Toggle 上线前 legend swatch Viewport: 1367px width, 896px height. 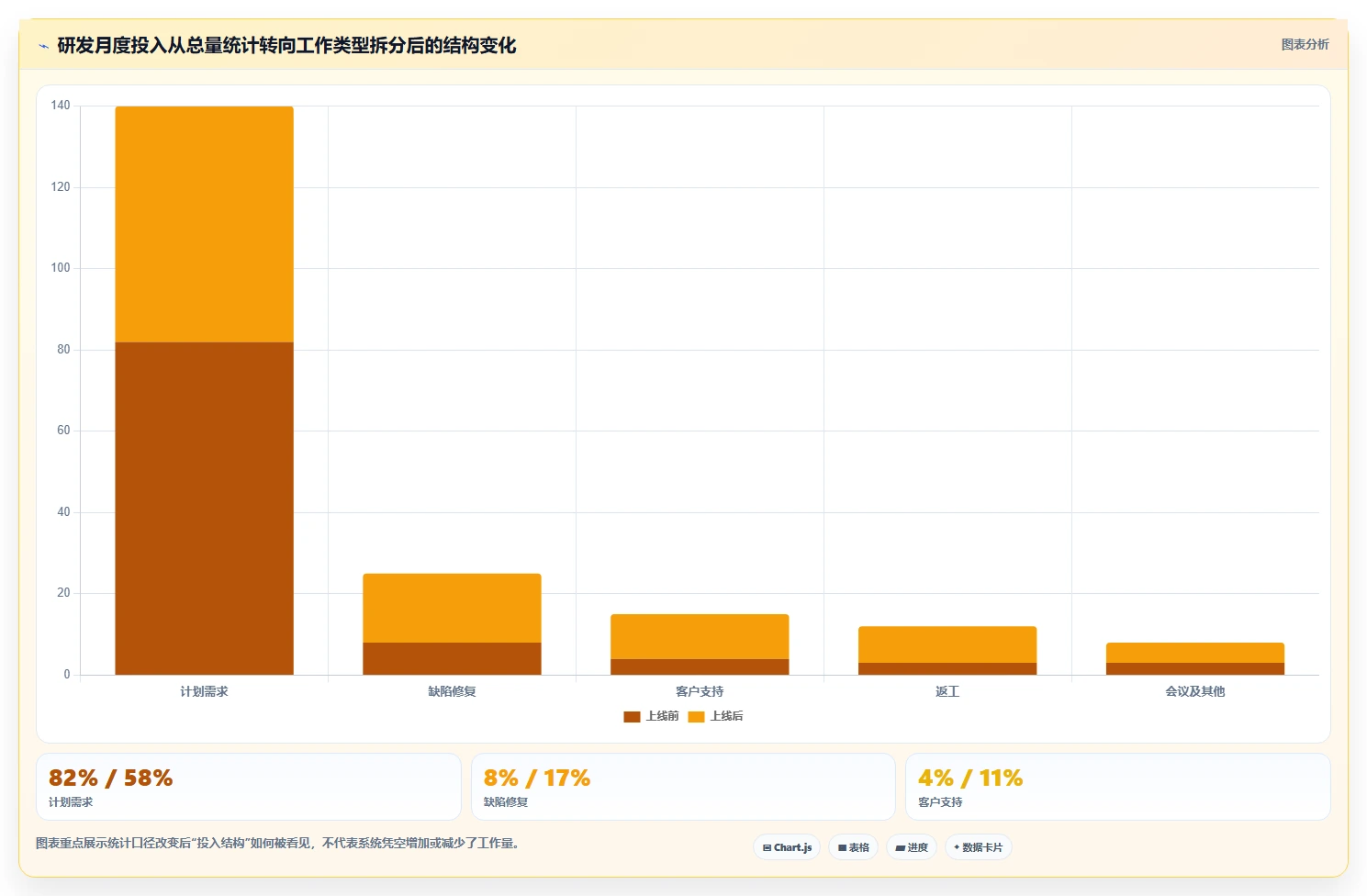point(632,717)
